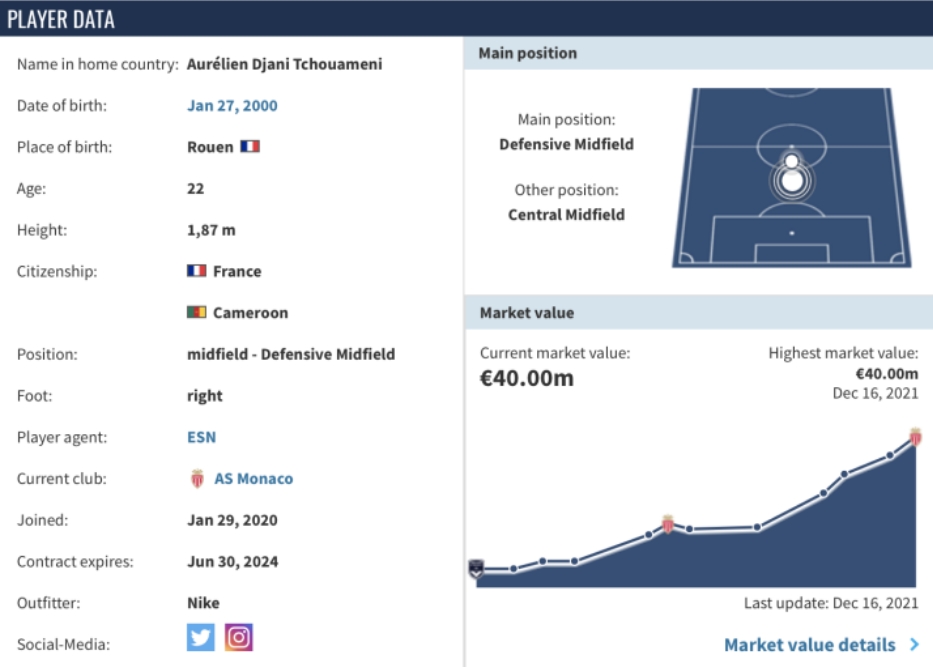Image resolution: width=933 pixels, height=667 pixels.
Task: Open the Instagram social media icon
Action: [238, 637]
